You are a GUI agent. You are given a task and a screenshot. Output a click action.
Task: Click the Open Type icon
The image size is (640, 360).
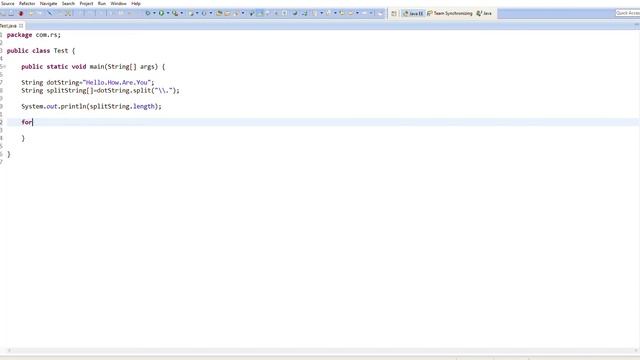[x=219, y=13]
